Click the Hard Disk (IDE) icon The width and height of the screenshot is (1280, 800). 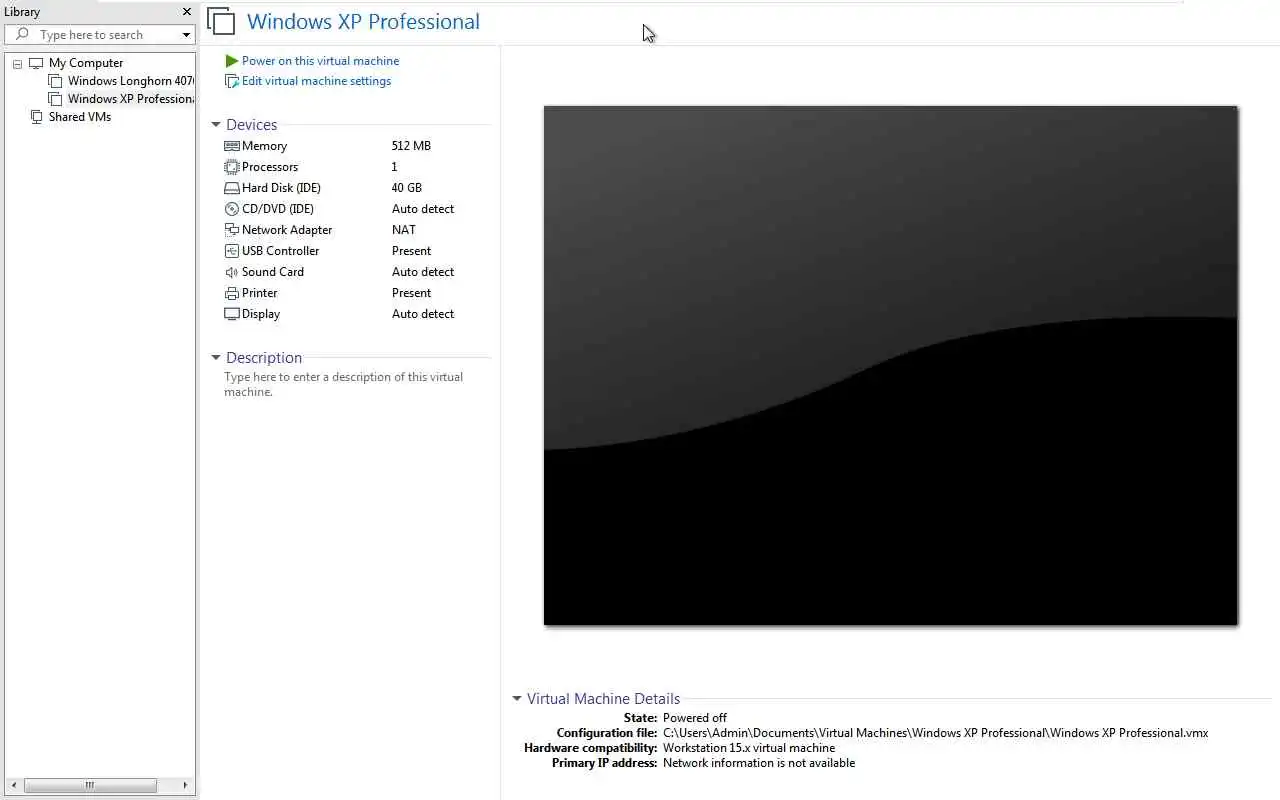click(232, 188)
